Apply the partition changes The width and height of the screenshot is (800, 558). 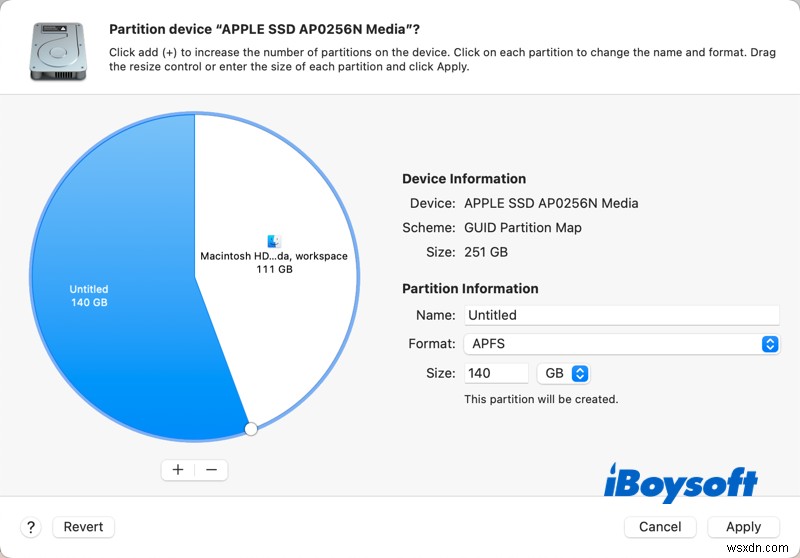coord(743,527)
